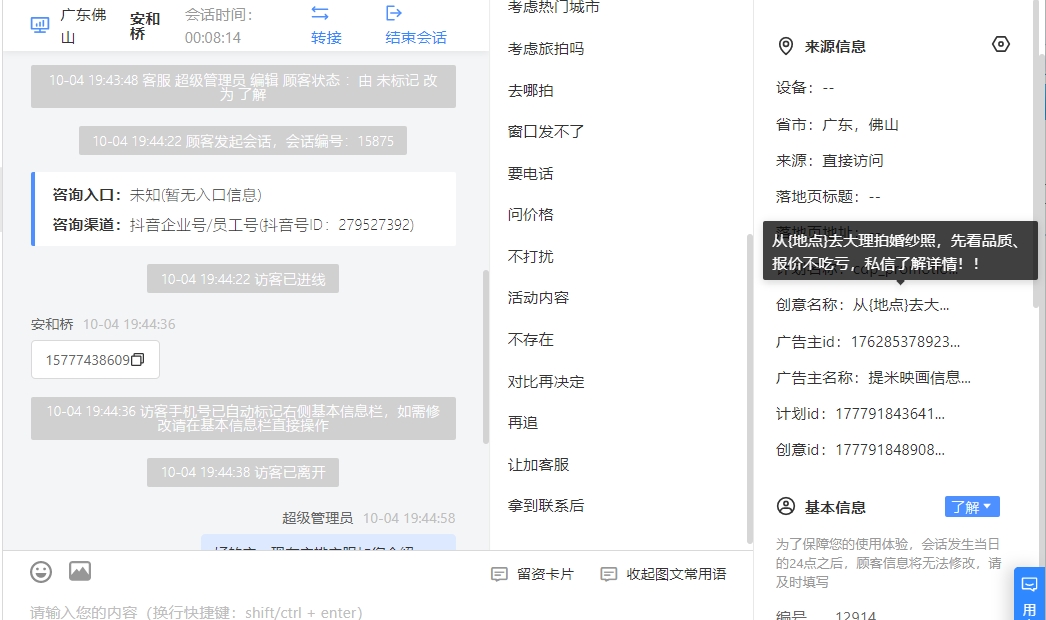The height and width of the screenshot is (620, 1046).
Task: Open the image upload icon
Action: [80, 571]
